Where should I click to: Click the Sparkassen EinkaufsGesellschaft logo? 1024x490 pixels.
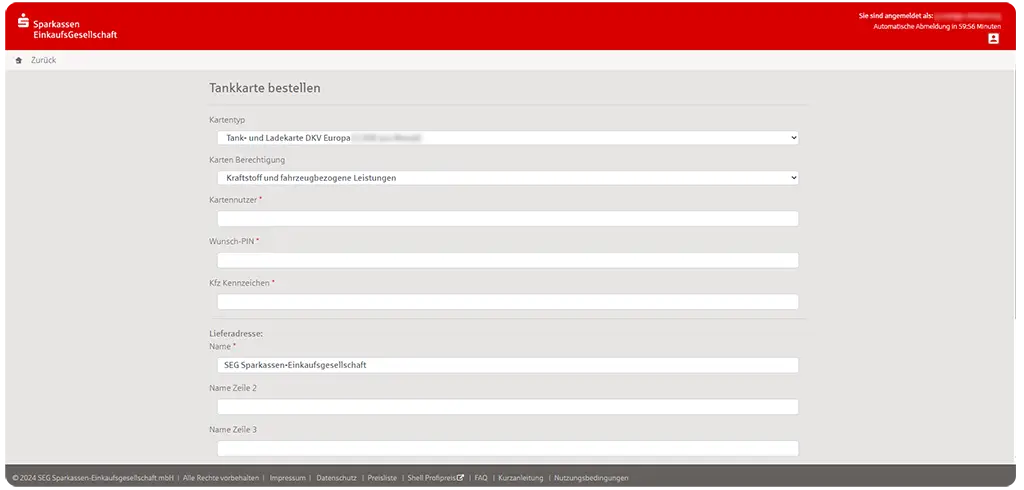click(x=67, y=27)
